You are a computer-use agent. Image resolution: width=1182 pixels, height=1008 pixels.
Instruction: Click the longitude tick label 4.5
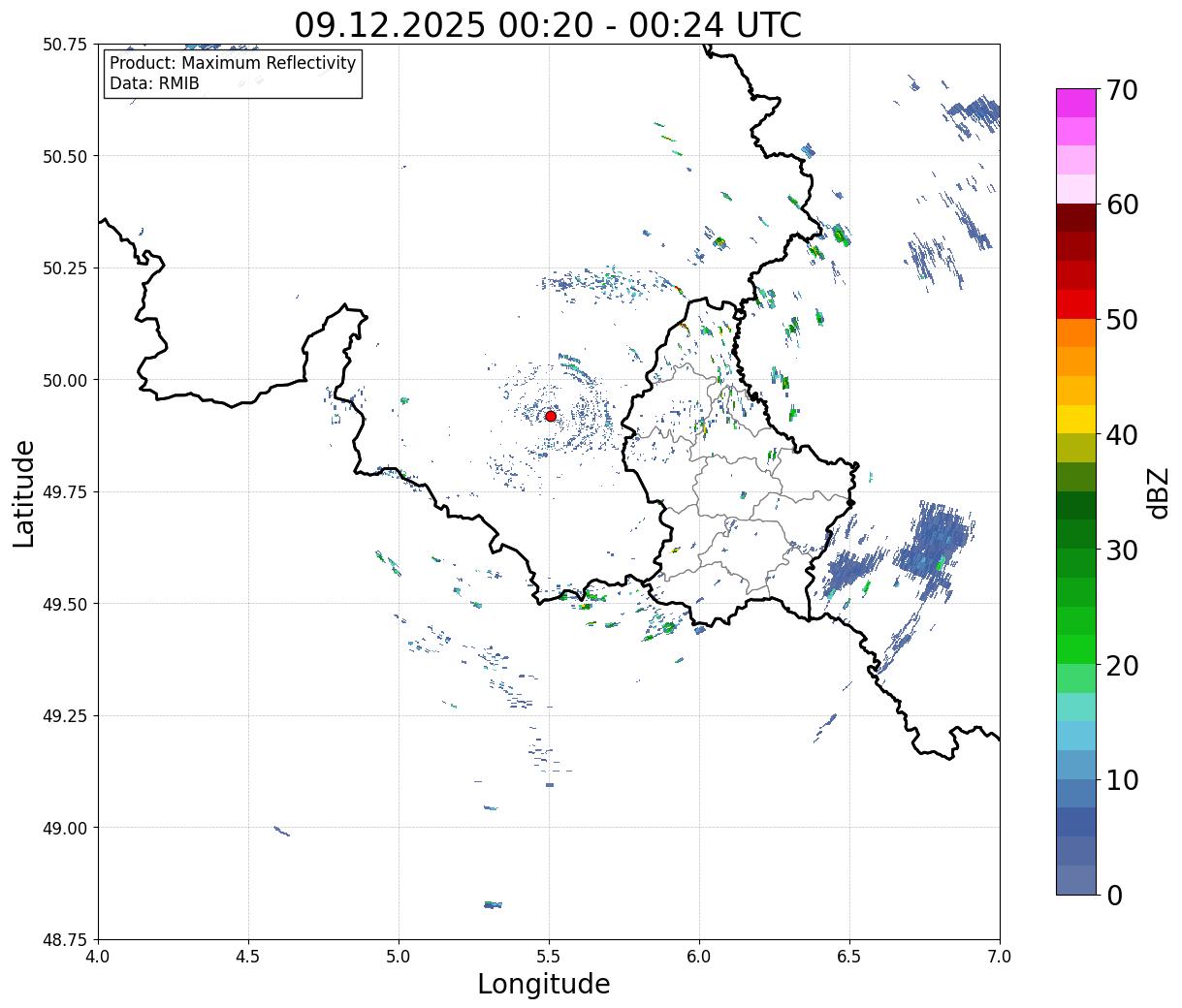[248, 956]
